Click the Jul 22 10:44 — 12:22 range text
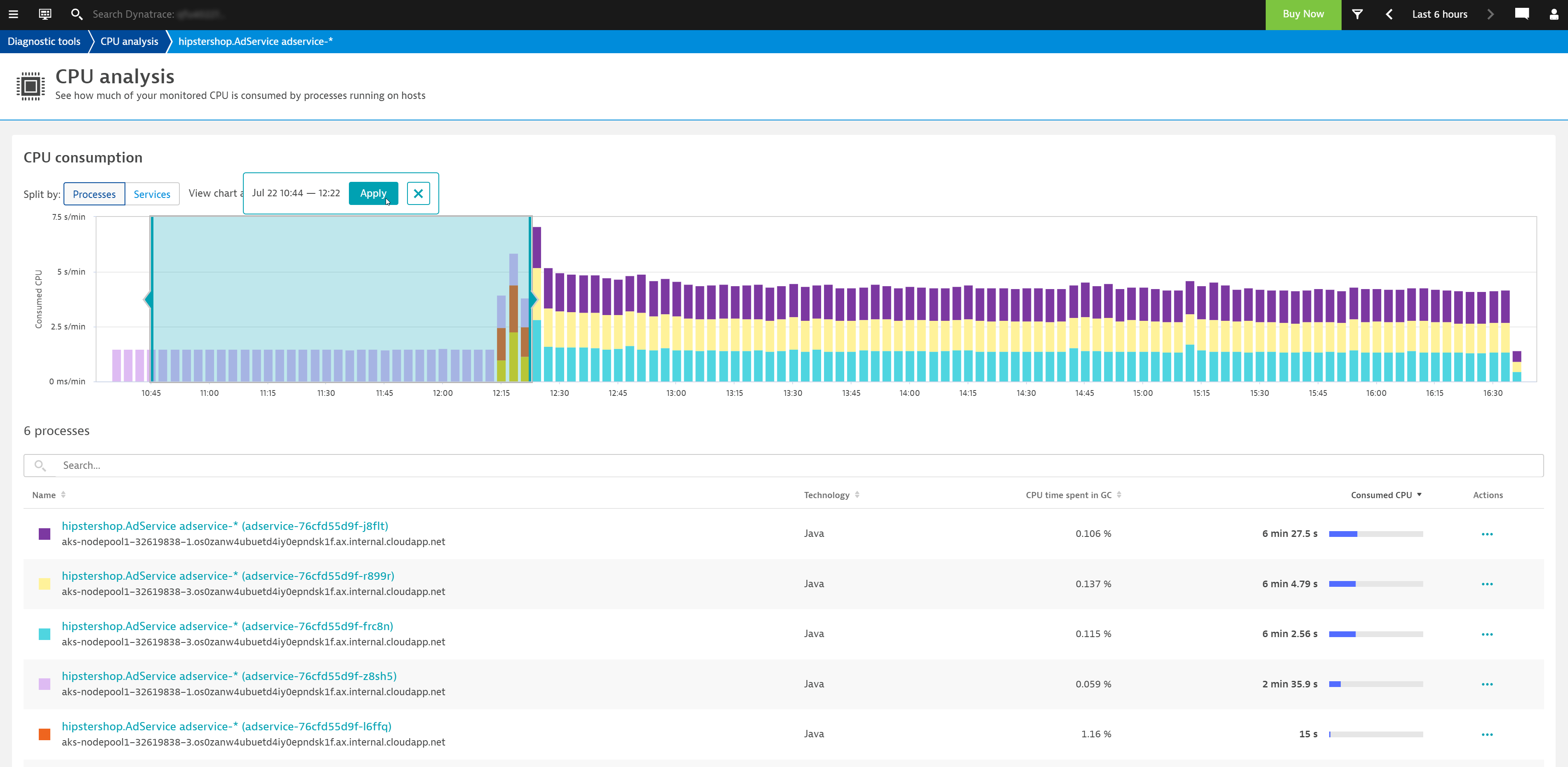 (x=296, y=193)
